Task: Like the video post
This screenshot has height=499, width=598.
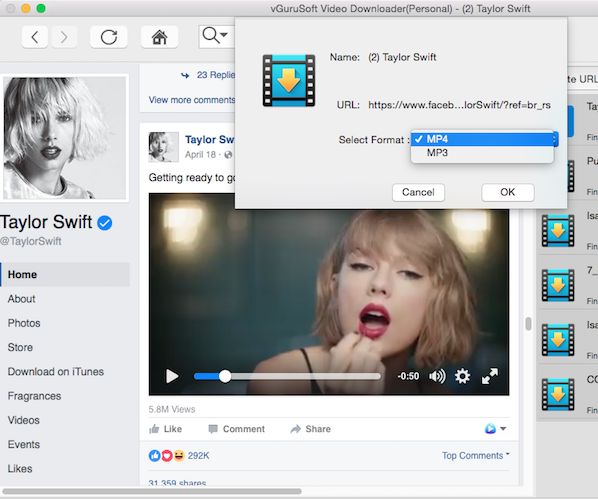Action: (165, 429)
